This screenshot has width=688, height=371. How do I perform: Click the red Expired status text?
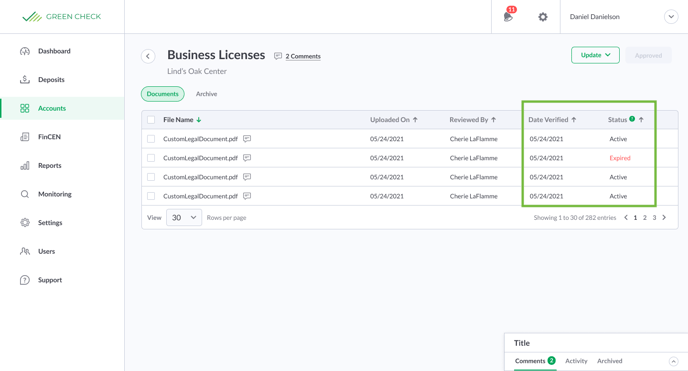pyautogui.click(x=620, y=158)
